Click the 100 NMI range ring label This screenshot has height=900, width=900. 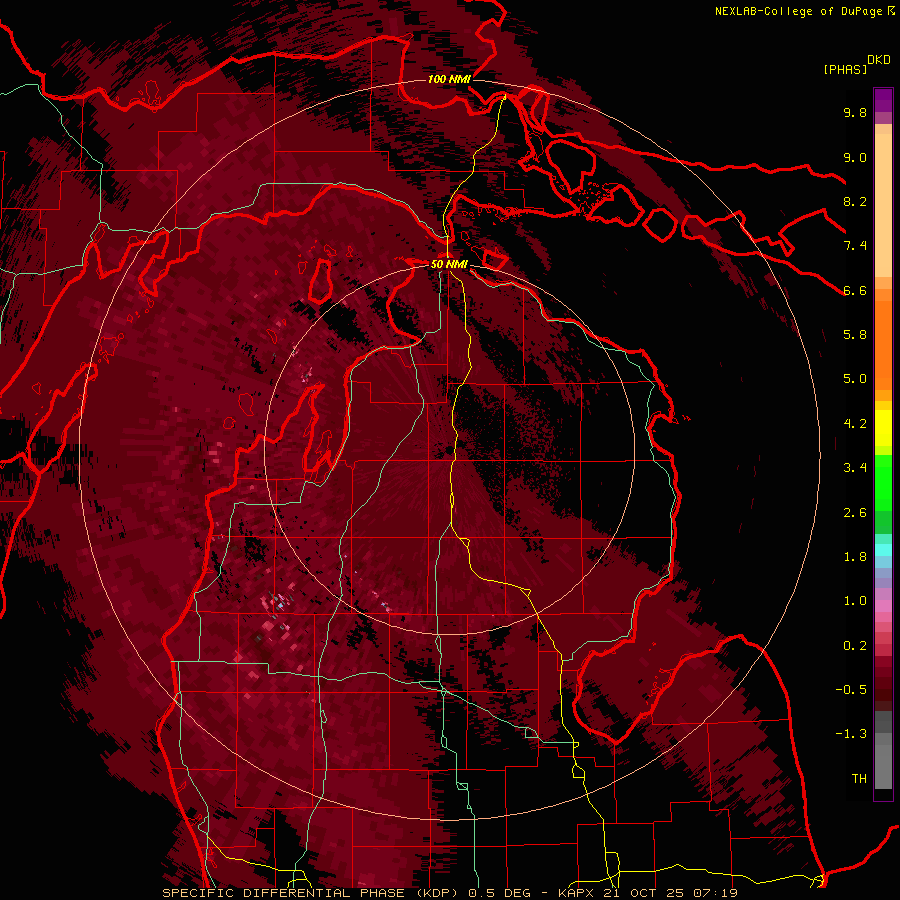[x=449, y=79]
